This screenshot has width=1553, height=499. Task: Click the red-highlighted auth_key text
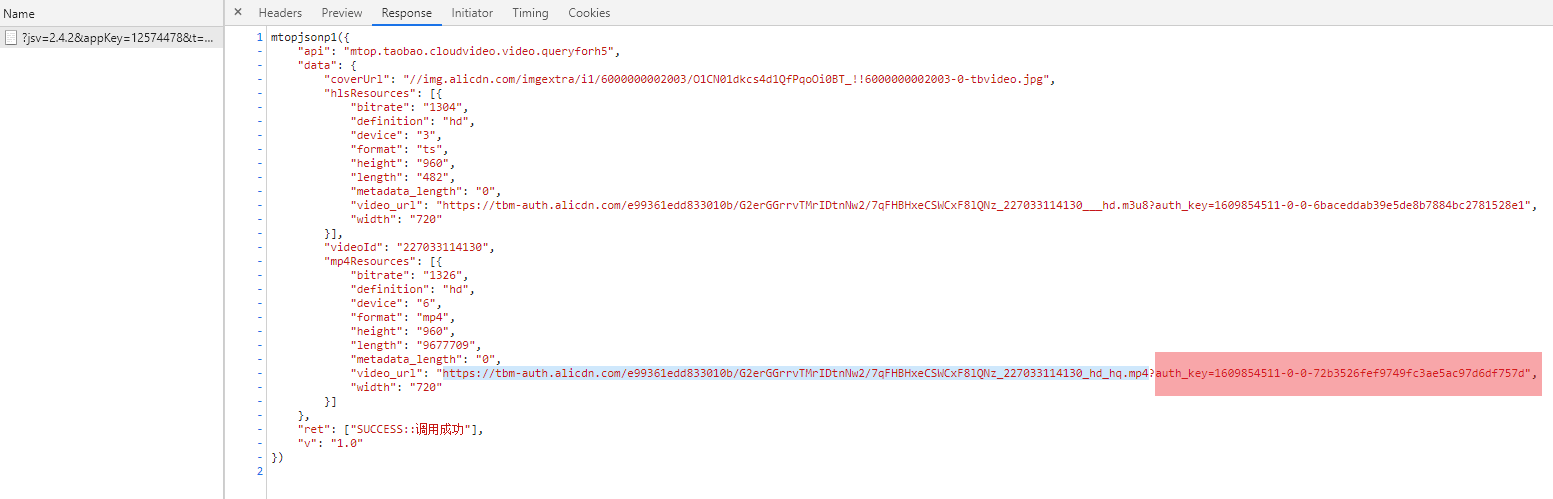[1342, 373]
